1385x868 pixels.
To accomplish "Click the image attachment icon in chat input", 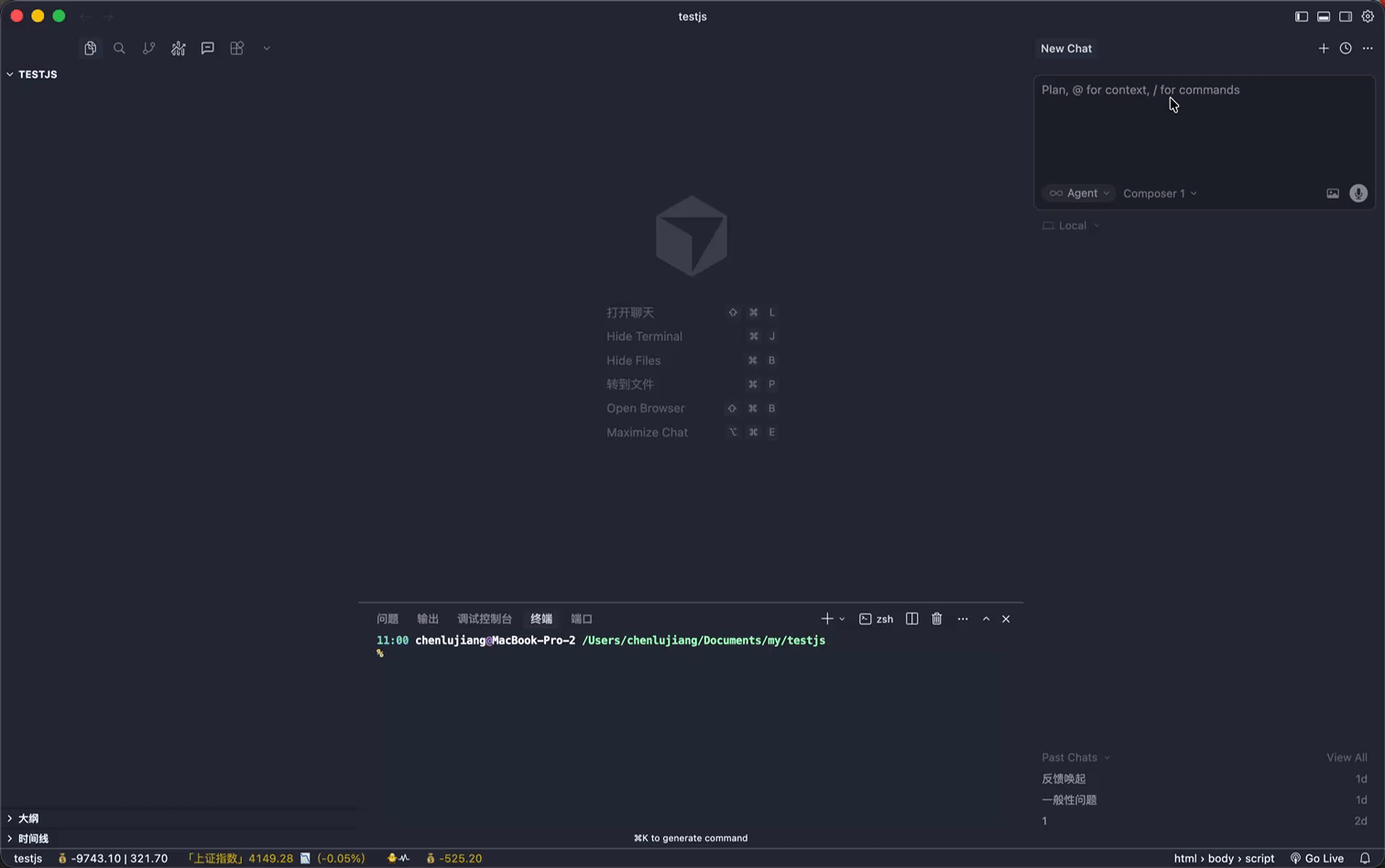I will (1333, 193).
